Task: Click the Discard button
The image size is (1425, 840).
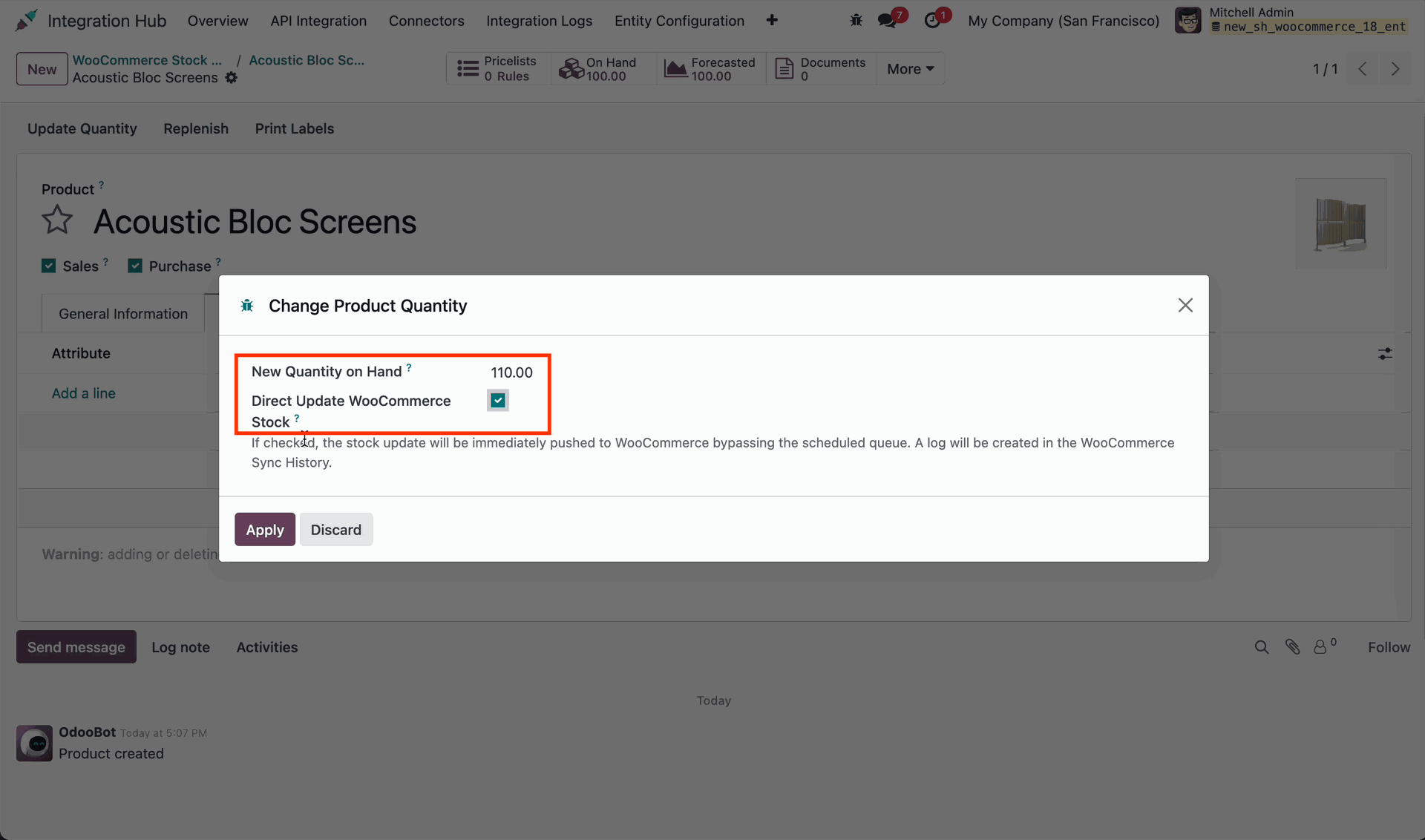Action: click(x=336, y=530)
